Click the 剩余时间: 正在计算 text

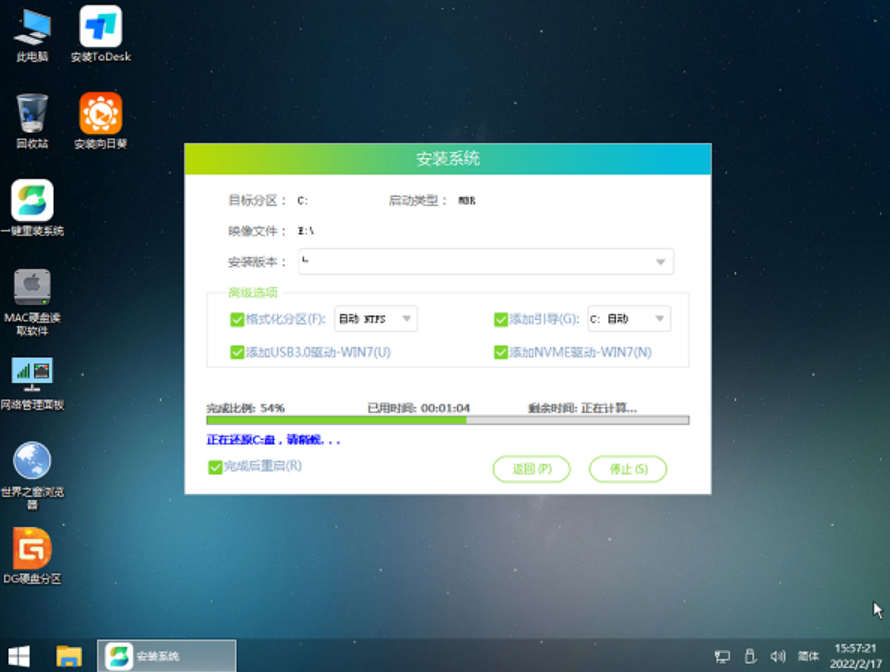[x=582, y=408]
